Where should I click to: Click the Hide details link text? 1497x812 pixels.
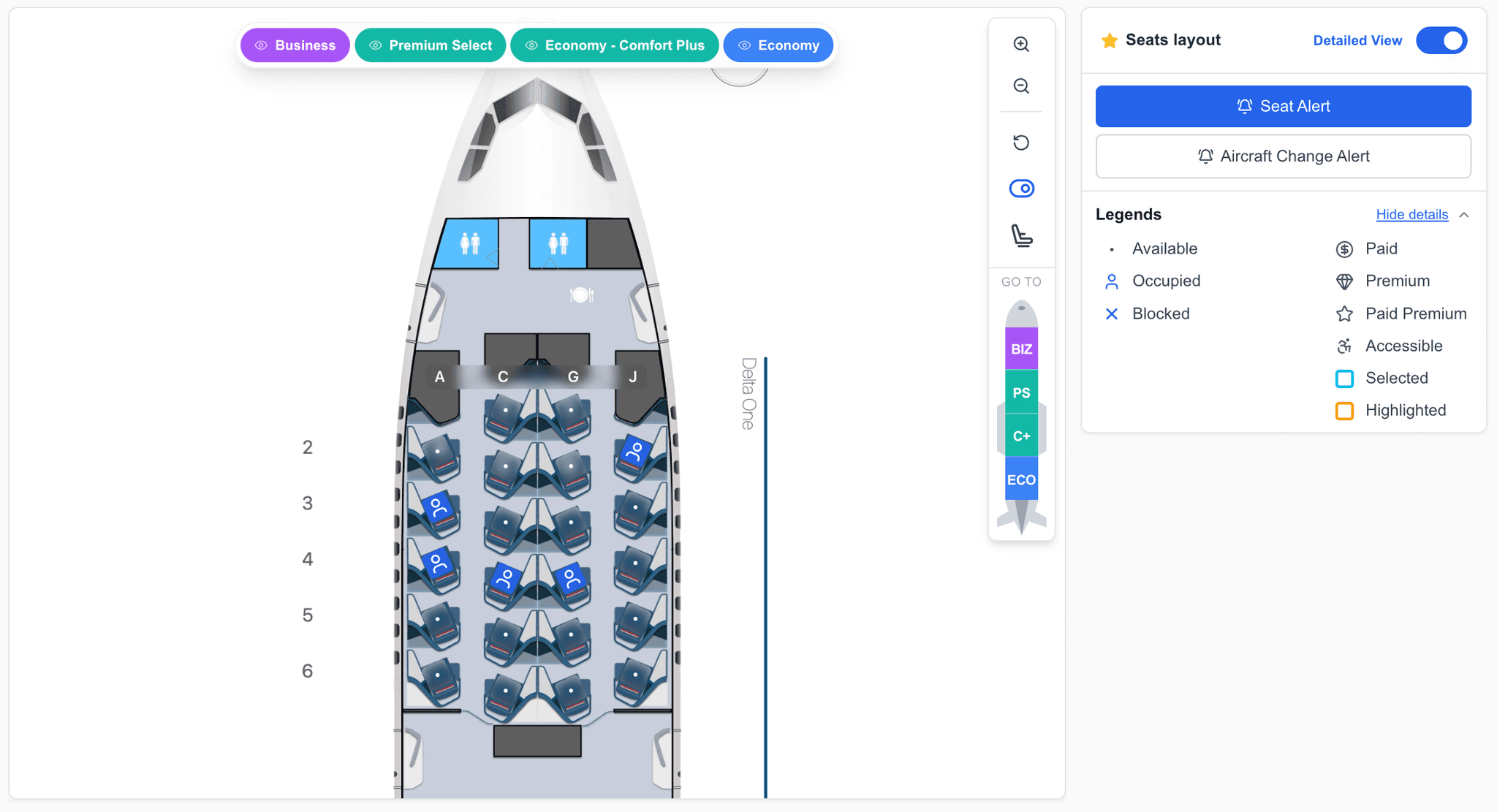(1411, 214)
